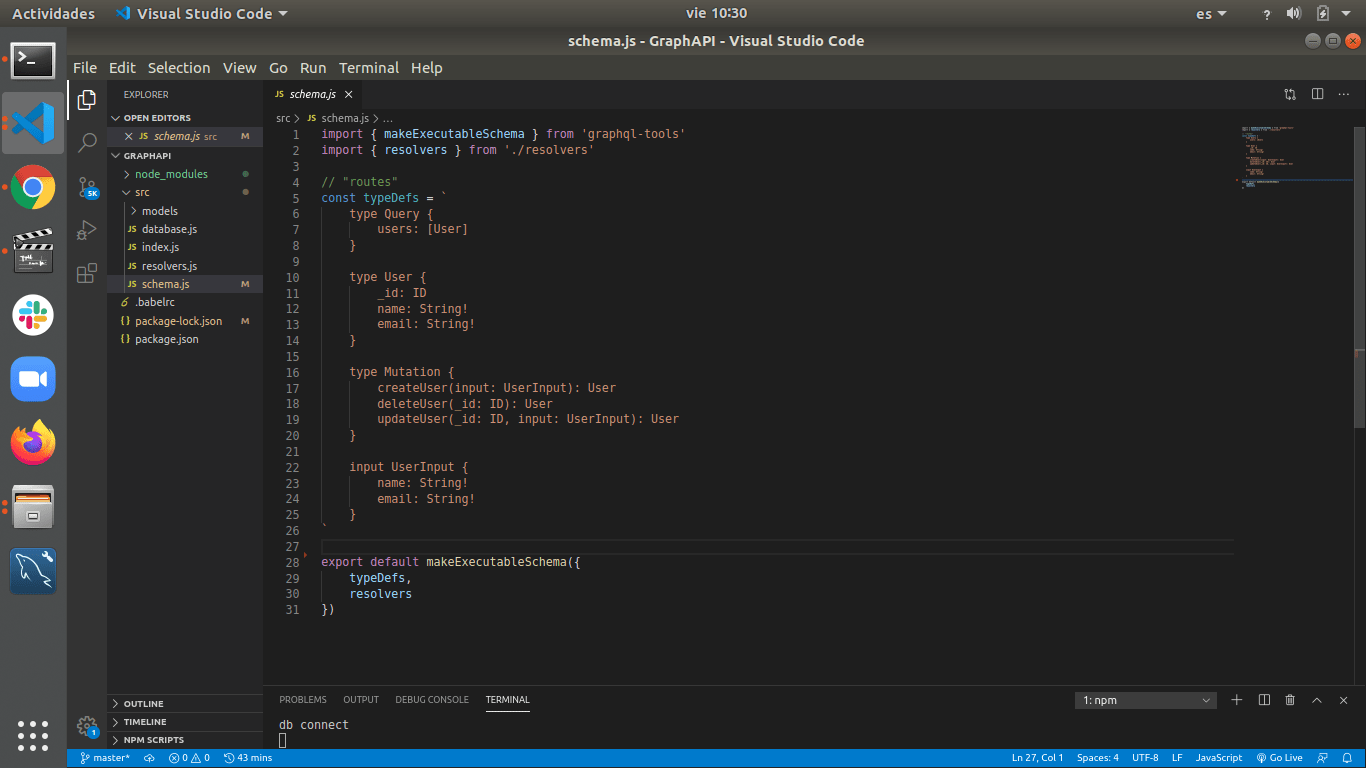Switch to the Problems tab
This screenshot has width=1366, height=768.
(x=302, y=700)
